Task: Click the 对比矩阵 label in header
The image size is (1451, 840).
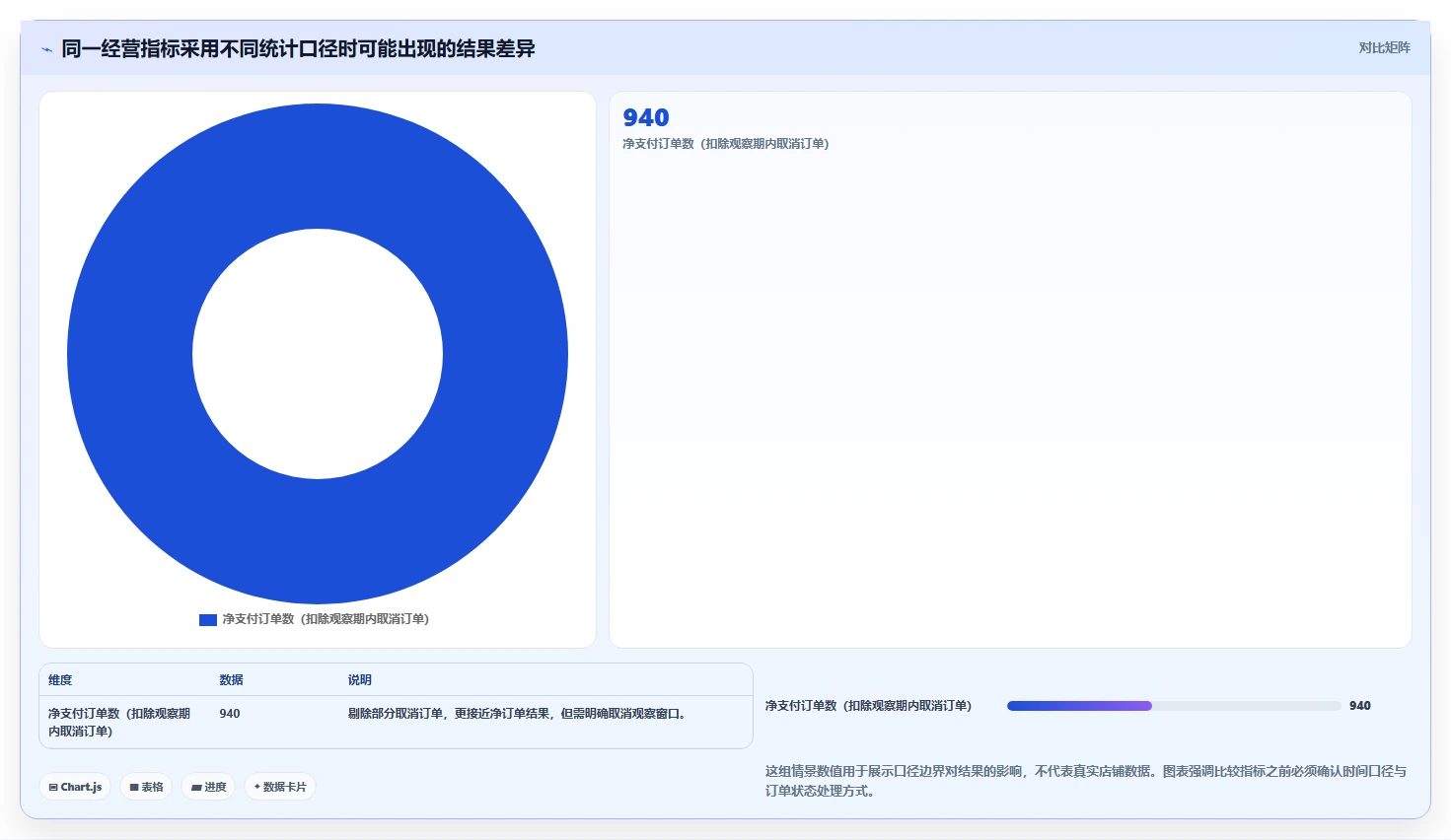Action: [x=1384, y=47]
